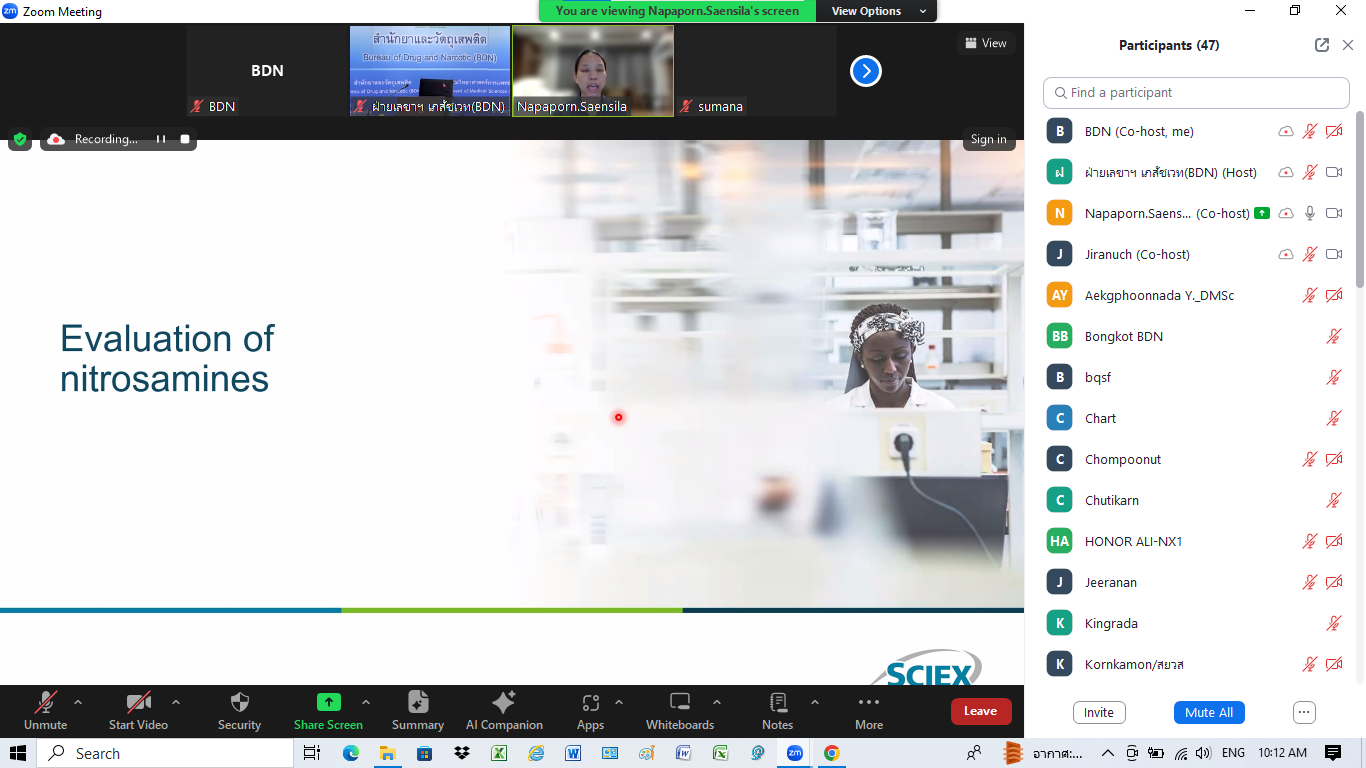Click the Invite button

point(1098,712)
